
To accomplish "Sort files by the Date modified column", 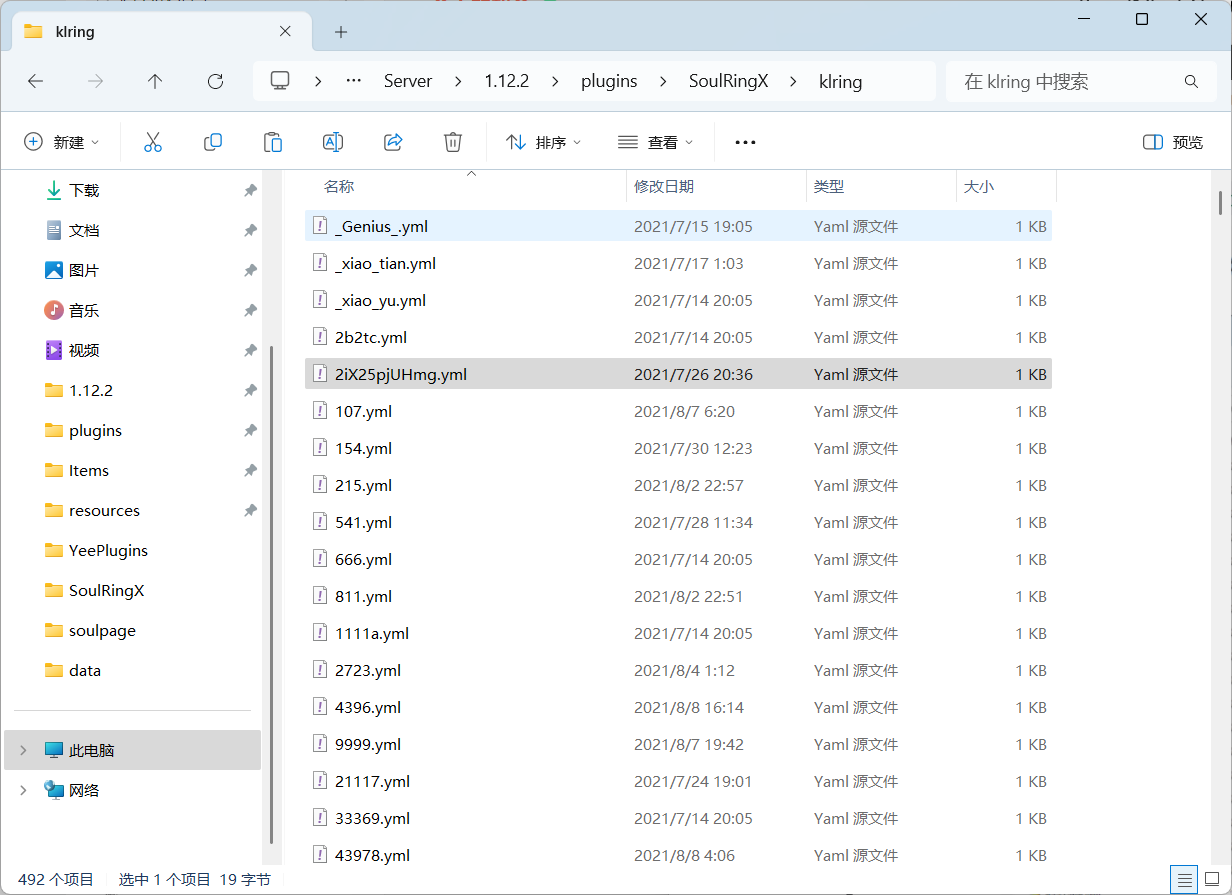I will [664, 186].
